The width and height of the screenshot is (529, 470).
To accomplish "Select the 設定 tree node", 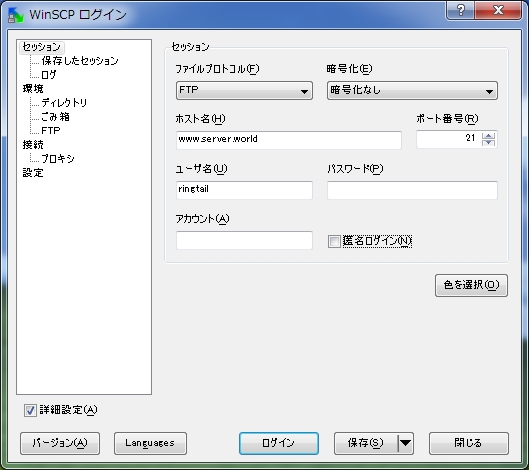I will 33,173.
